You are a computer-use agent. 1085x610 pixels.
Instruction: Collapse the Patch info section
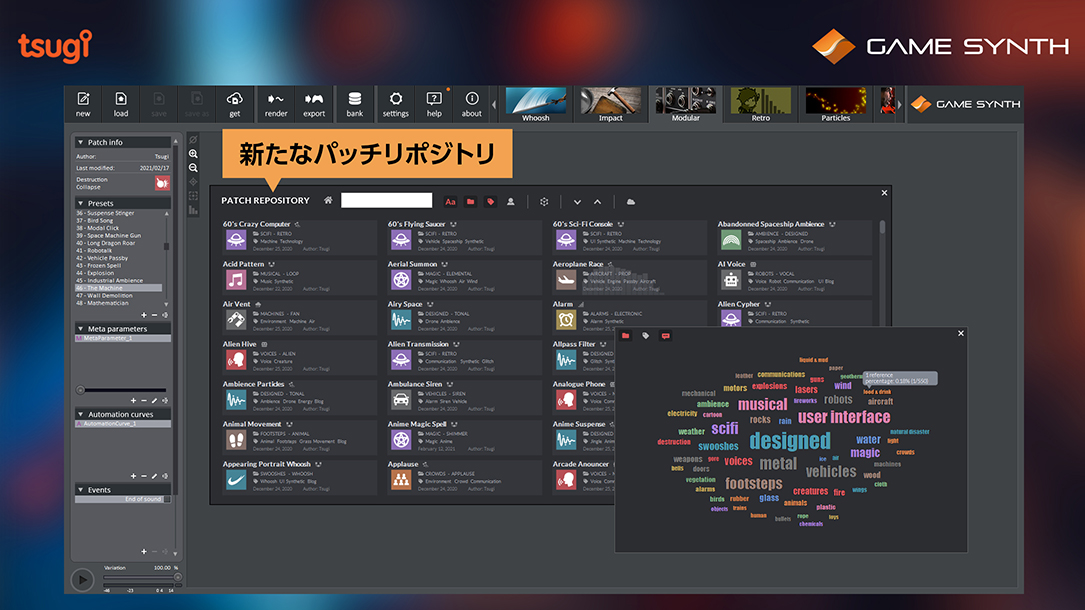pyautogui.click(x=81, y=142)
